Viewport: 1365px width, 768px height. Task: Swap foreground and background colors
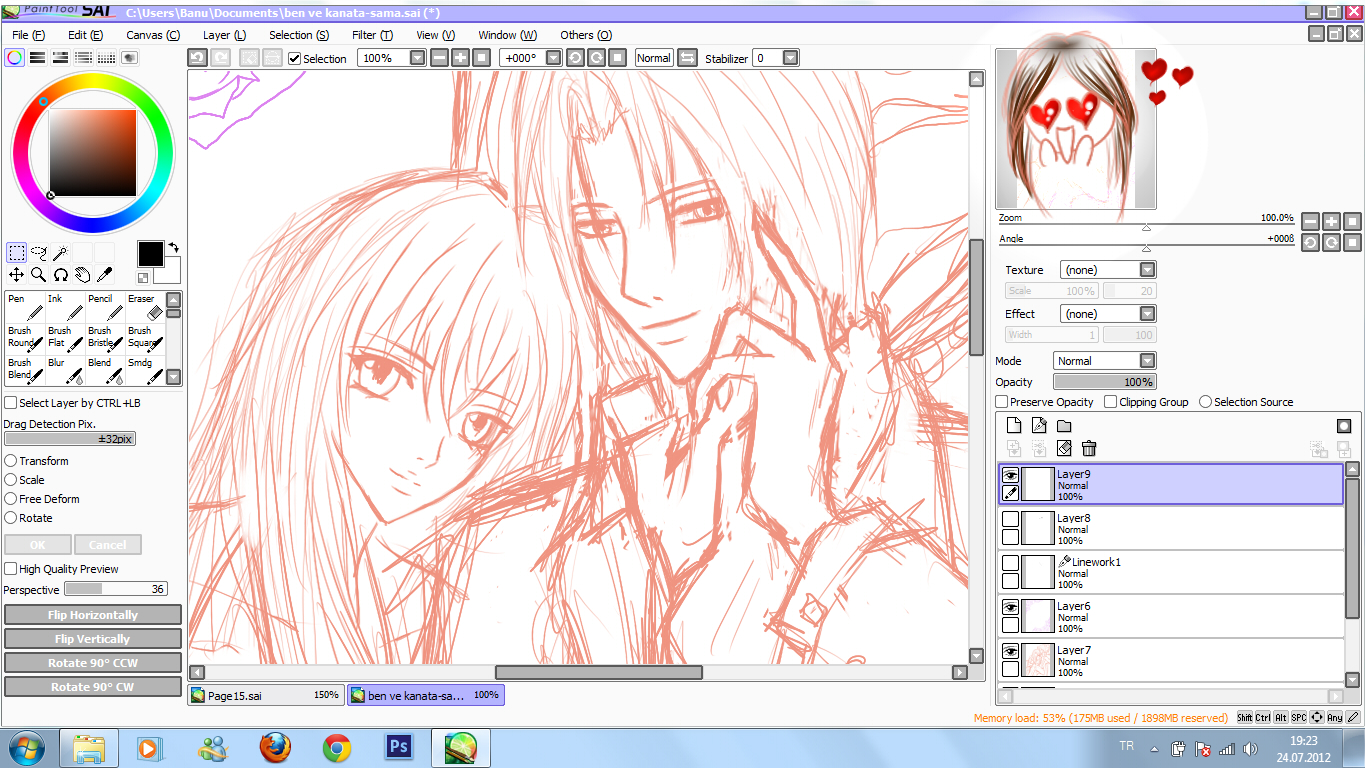[174, 247]
